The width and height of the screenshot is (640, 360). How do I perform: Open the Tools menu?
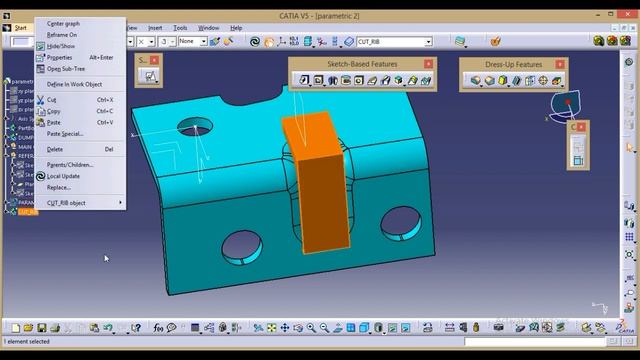[180, 28]
